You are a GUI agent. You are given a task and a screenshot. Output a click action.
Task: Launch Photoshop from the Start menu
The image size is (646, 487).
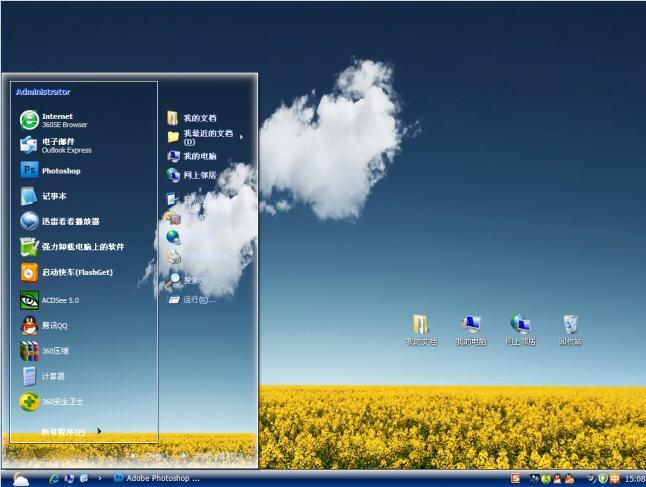(50, 170)
